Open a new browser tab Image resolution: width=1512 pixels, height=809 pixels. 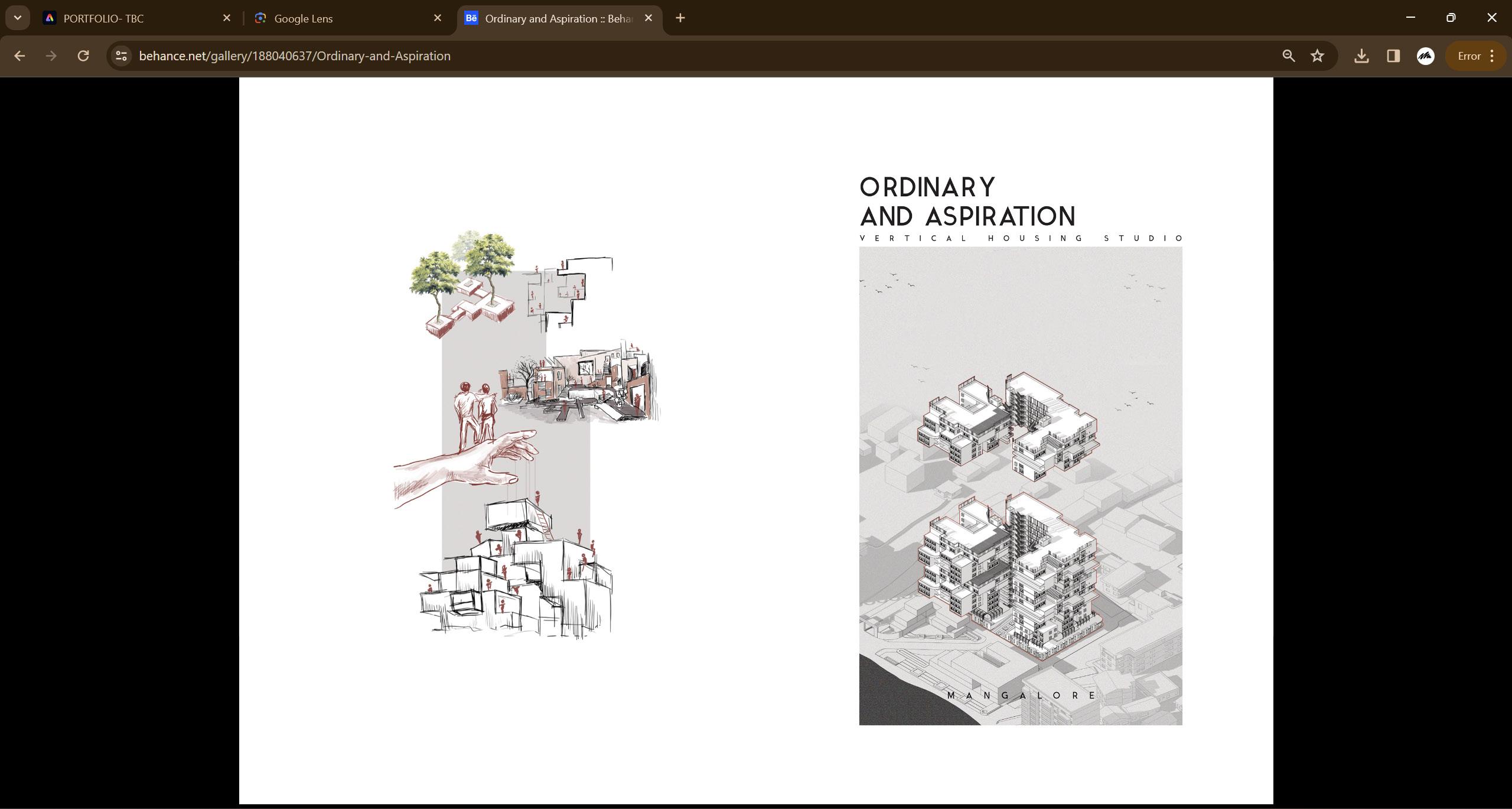(680, 18)
